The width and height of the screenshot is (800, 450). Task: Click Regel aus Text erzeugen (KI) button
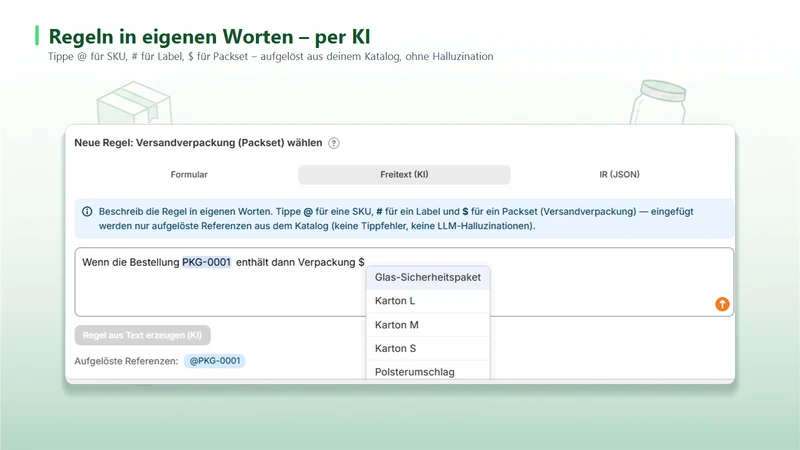142,335
